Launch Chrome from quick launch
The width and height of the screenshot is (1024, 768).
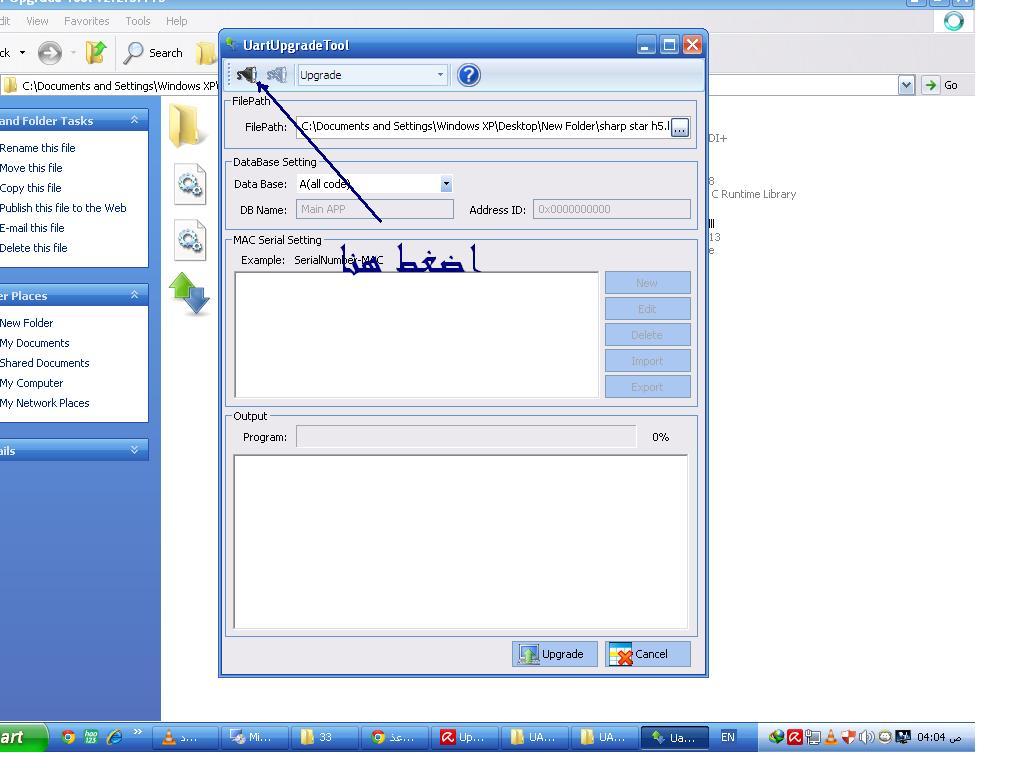point(68,737)
